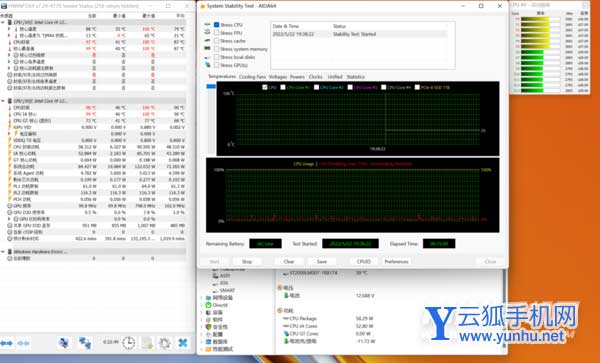Click the icon beside Stress GPU(s)
This screenshot has width=600, height=363.
[x=207, y=65]
